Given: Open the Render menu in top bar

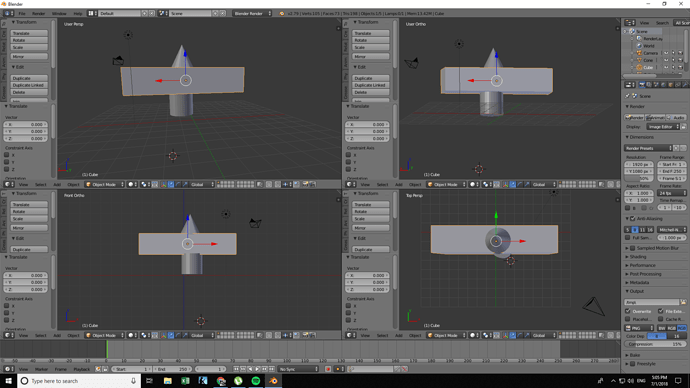Looking at the screenshot, I should pos(38,14).
